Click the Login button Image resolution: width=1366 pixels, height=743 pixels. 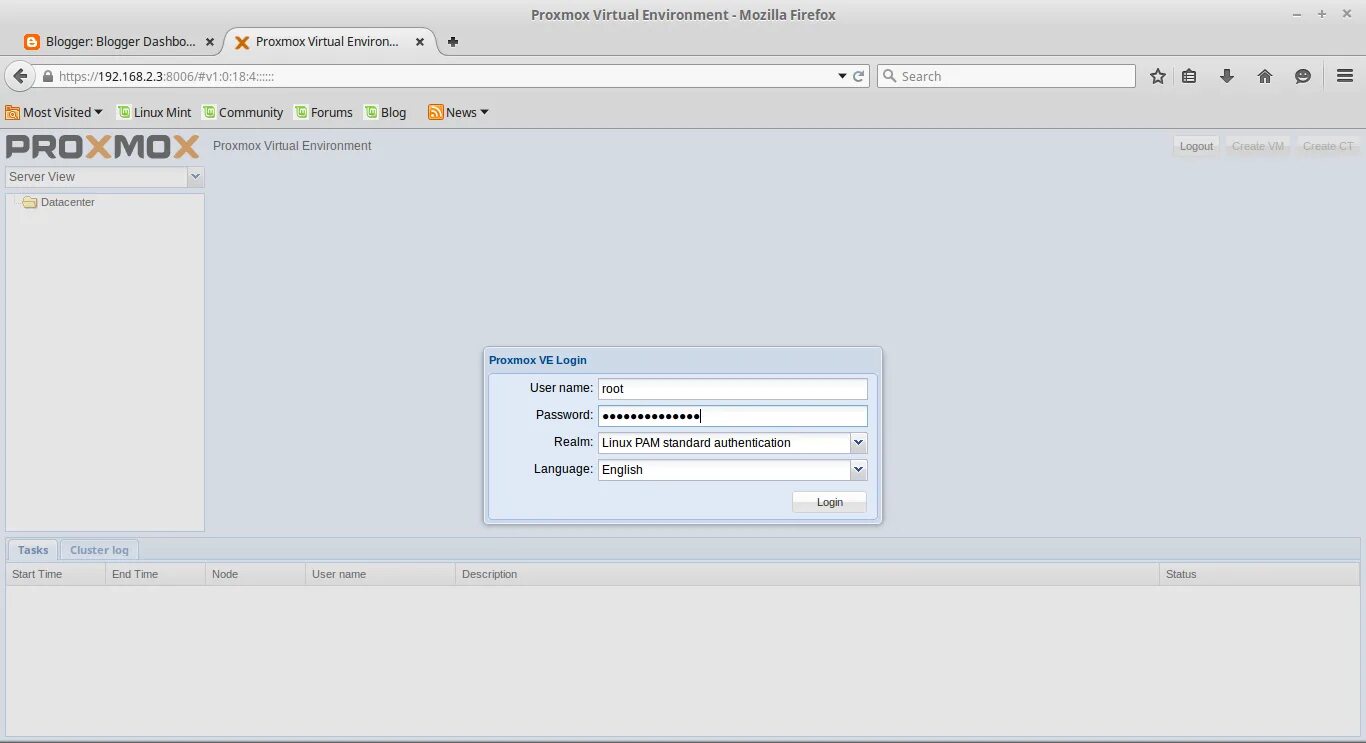pyautogui.click(x=829, y=502)
